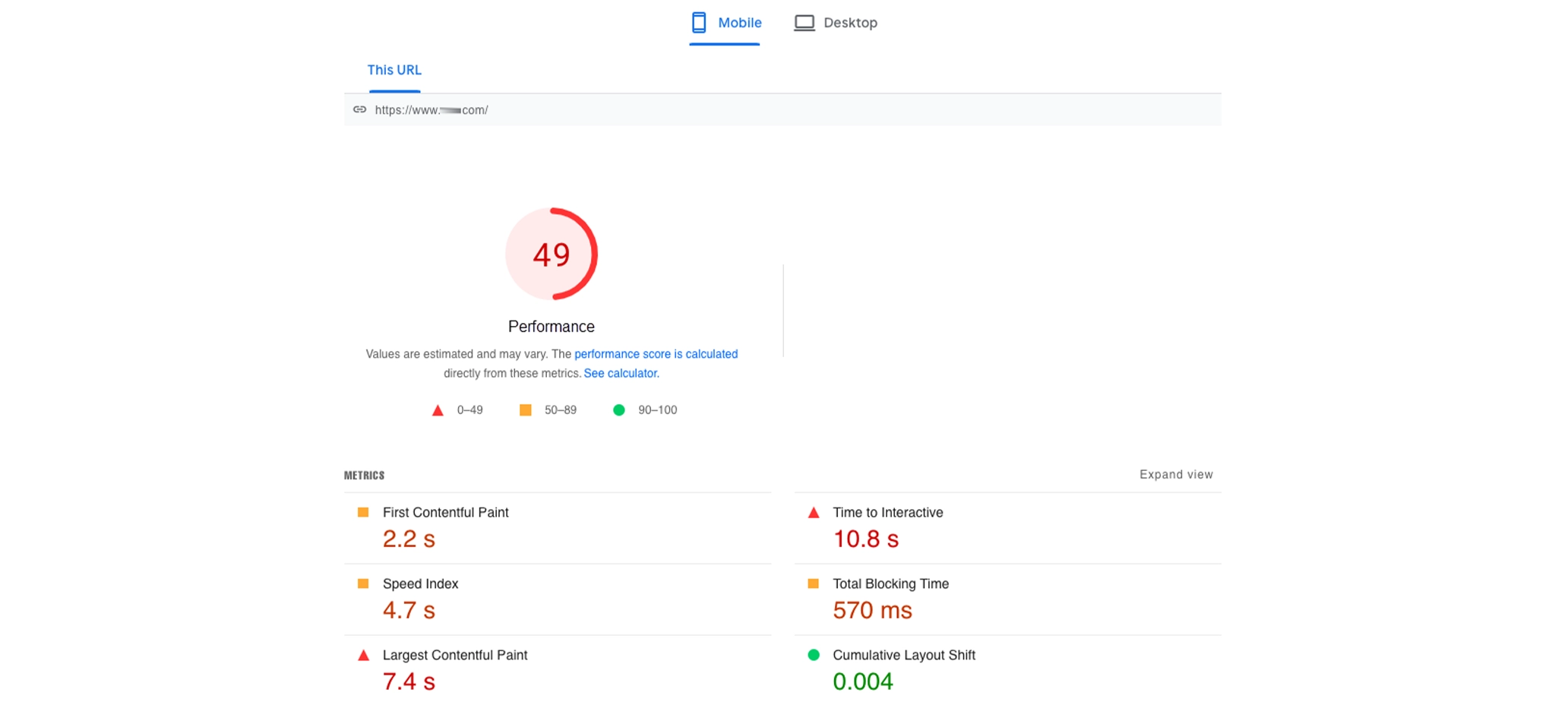Click the 7.4 s value
The height and width of the screenshot is (705, 1568).
pos(409,681)
